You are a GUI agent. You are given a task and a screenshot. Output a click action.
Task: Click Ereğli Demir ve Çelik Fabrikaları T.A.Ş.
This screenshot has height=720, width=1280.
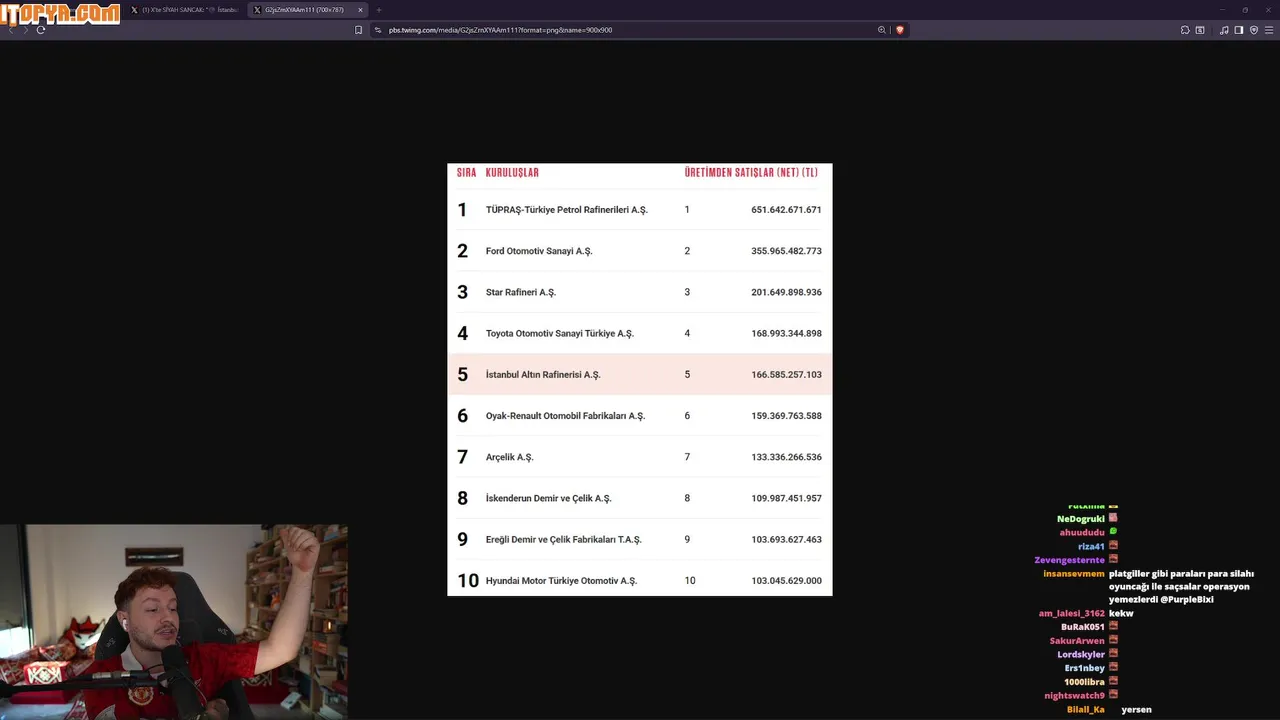coord(563,539)
